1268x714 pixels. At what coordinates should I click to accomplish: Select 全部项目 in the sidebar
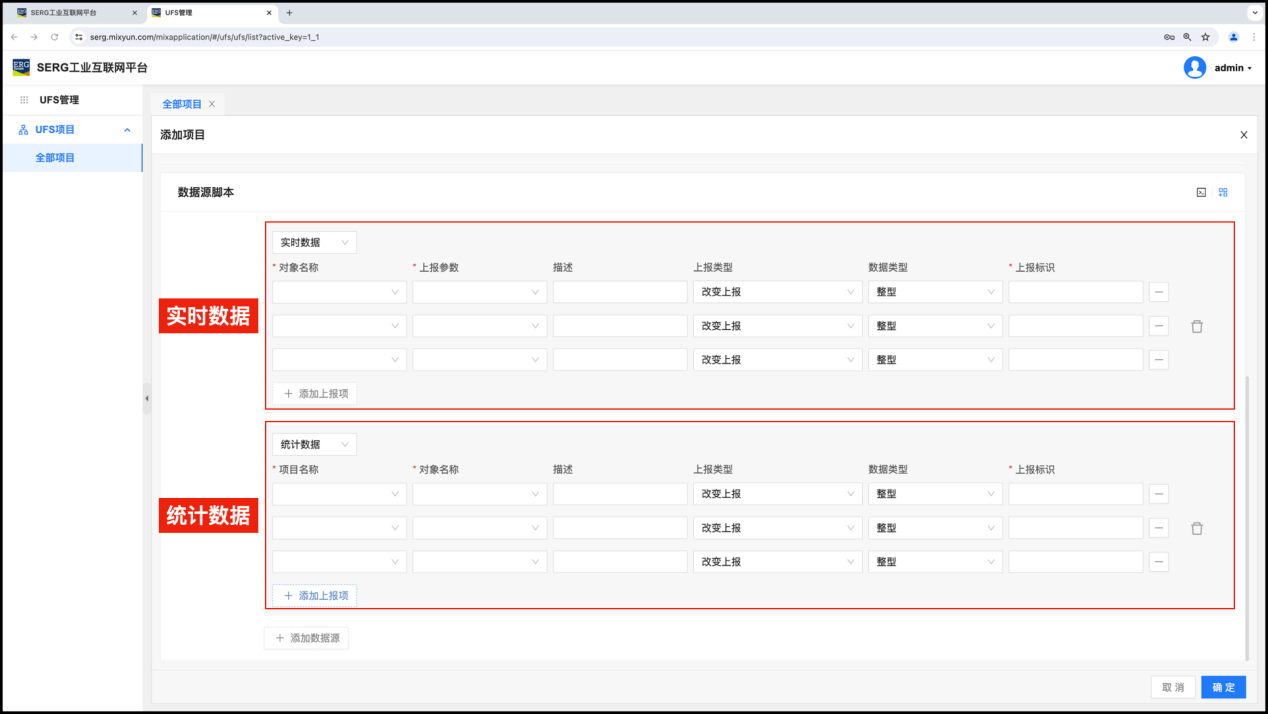[55, 158]
